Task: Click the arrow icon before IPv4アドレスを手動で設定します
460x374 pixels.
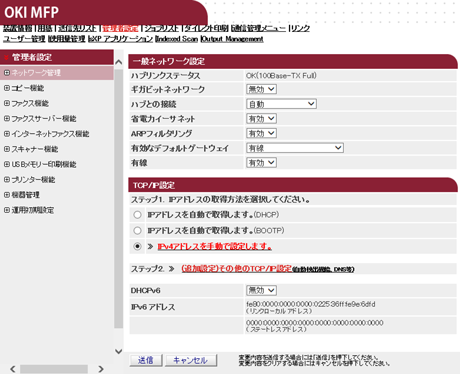Action: click(x=150, y=246)
